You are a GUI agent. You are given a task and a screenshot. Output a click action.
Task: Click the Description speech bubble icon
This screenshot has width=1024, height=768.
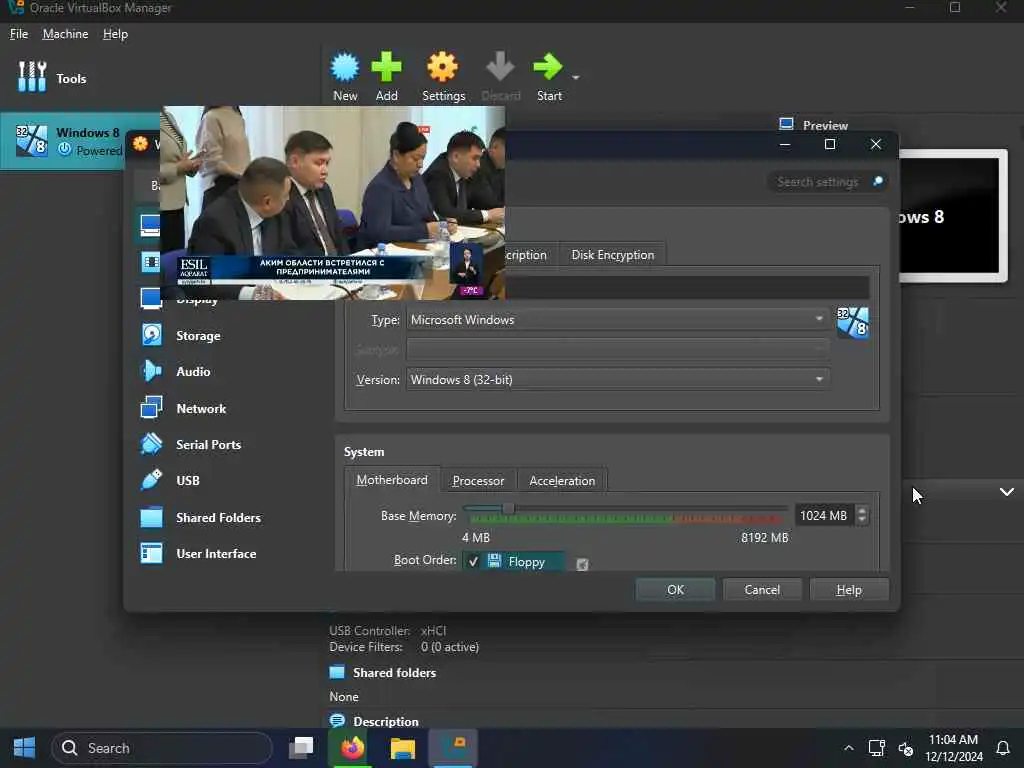pyautogui.click(x=337, y=720)
